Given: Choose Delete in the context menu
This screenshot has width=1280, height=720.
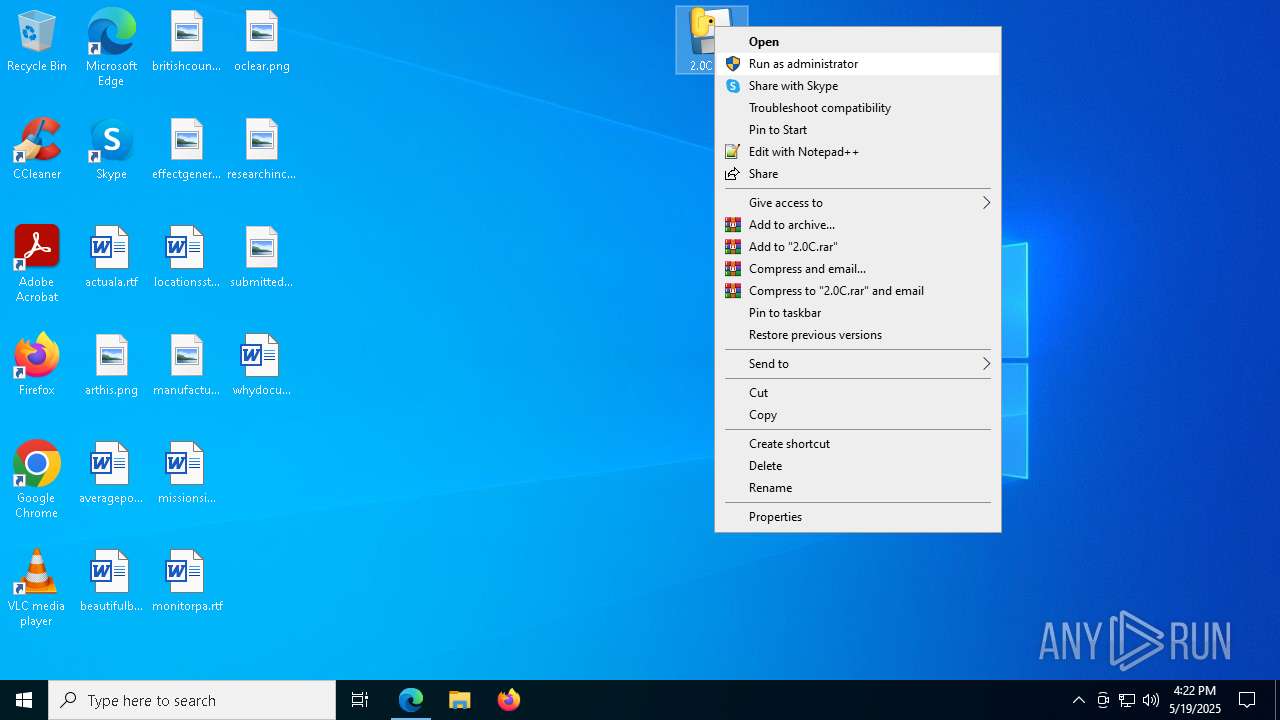Looking at the screenshot, I should point(858,466).
